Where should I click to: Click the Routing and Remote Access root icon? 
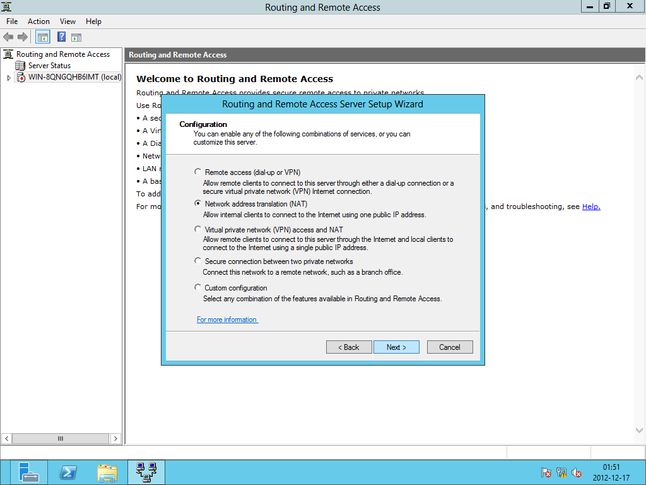point(8,54)
